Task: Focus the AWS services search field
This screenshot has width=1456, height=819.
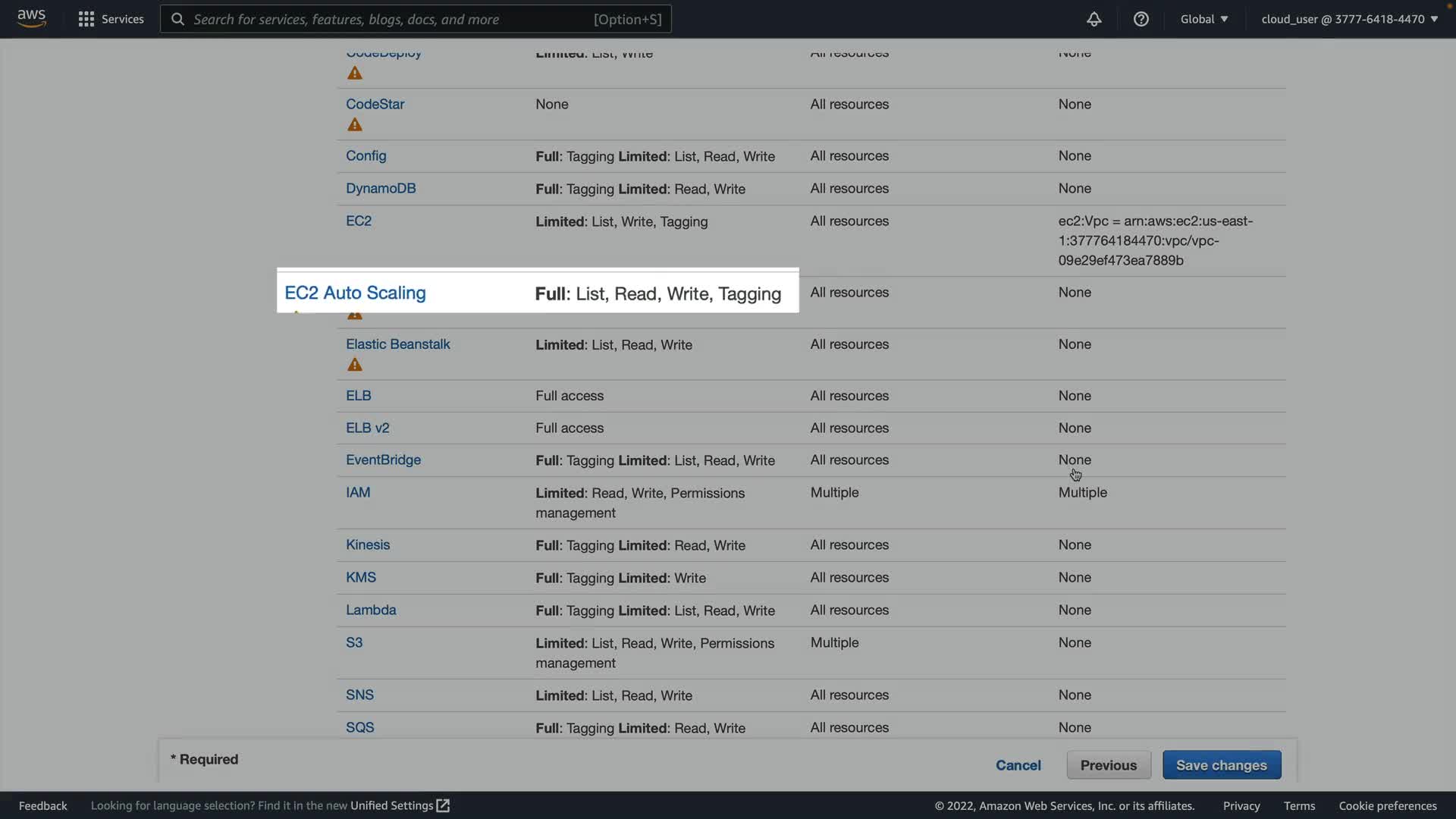Action: coord(416,19)
